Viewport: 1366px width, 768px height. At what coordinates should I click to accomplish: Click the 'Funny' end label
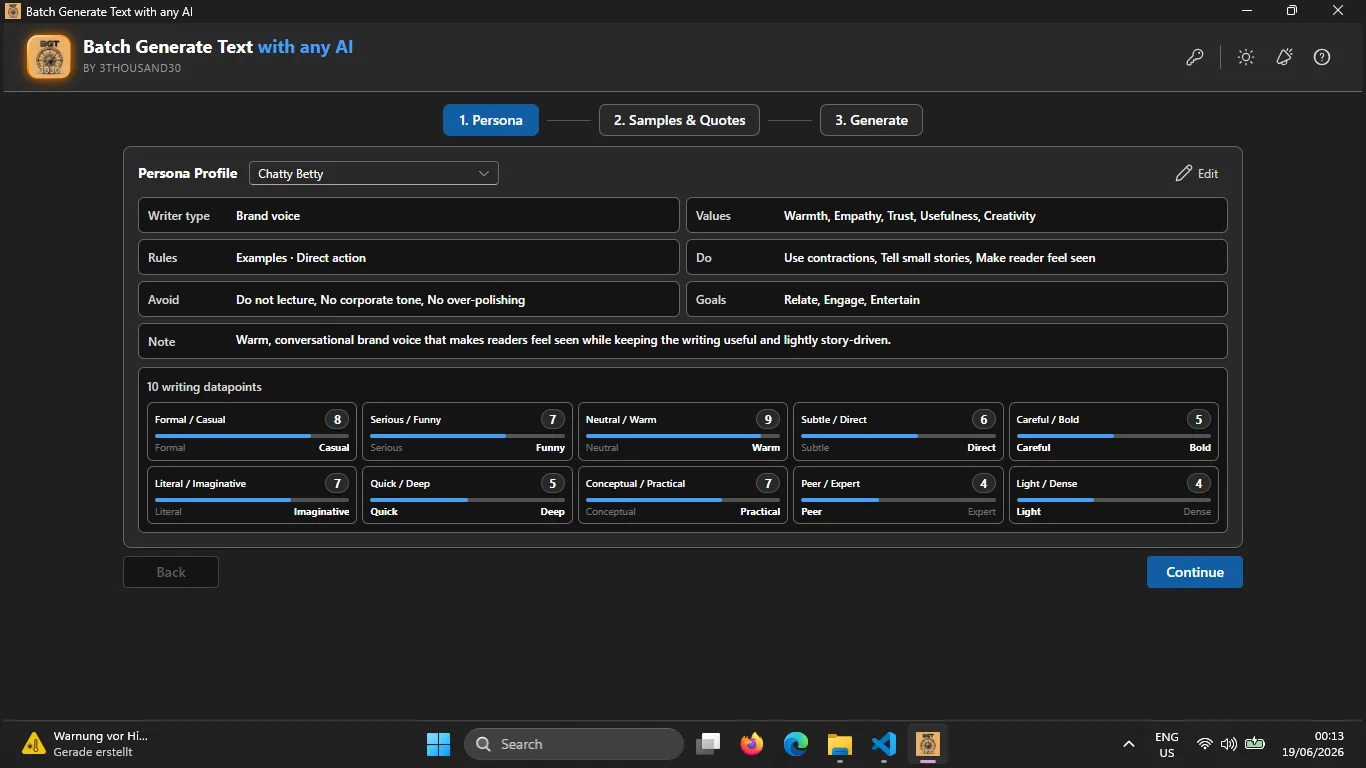click(x=550, y=448)
